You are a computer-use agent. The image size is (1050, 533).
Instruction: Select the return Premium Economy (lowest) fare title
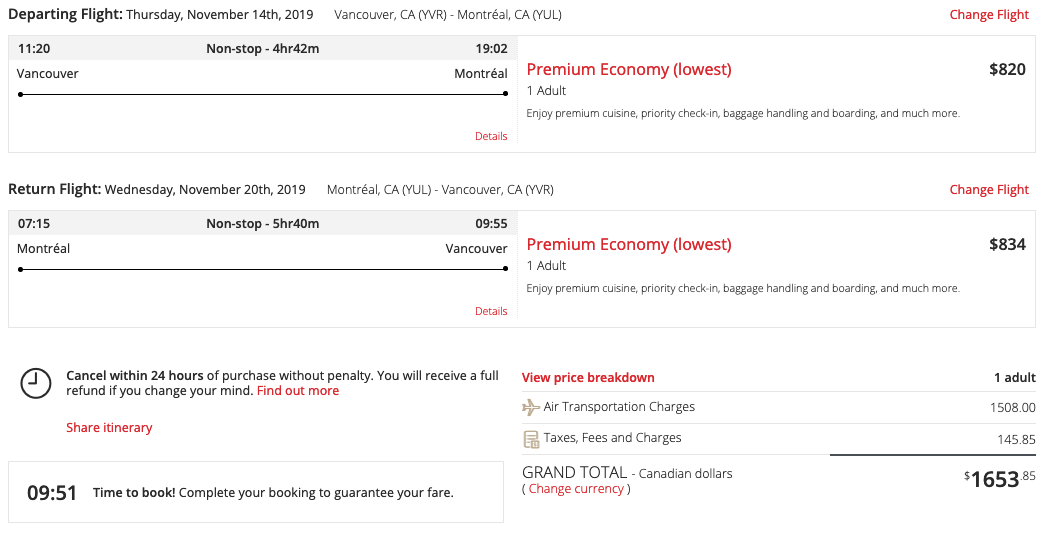tap(629, 245)
